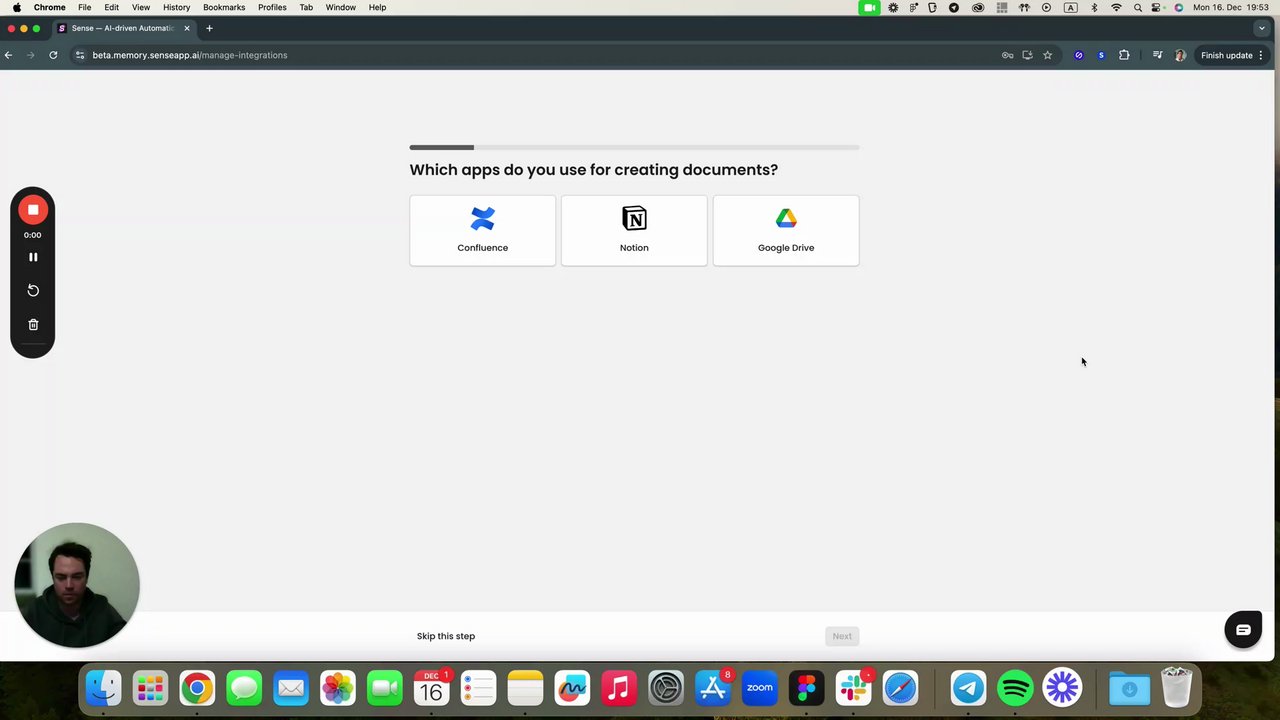1280x720 pixels.
Task: Open the Bookmarks menu
Action: (224, 7)
